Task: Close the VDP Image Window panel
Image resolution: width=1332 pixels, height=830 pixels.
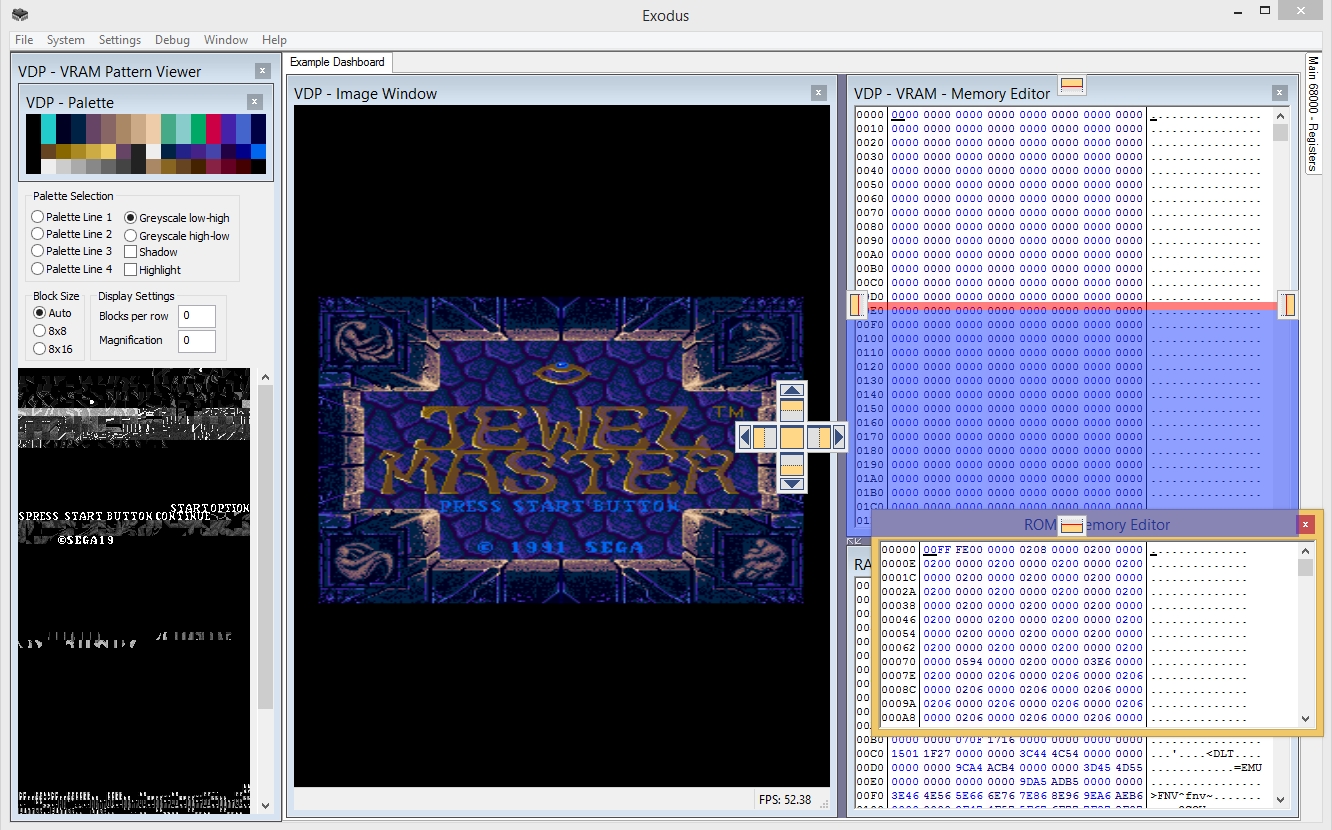Action: 818,93
